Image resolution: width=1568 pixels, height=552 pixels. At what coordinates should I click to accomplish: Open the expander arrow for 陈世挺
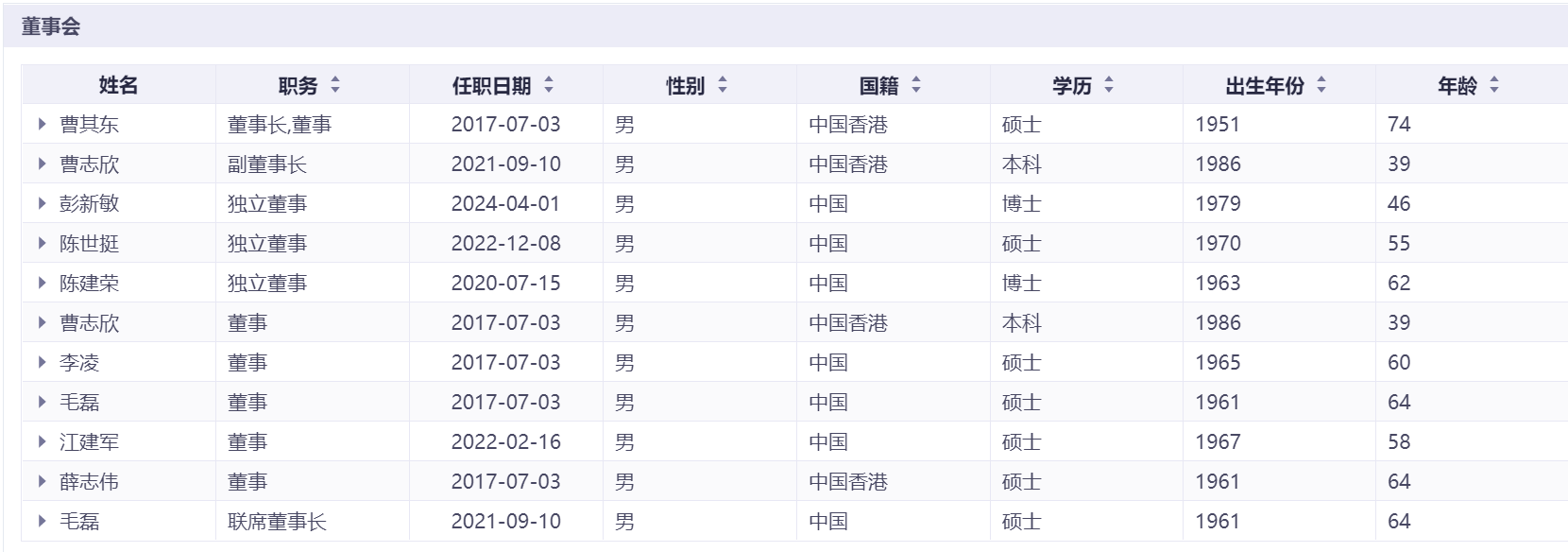[x=43, y=243]
